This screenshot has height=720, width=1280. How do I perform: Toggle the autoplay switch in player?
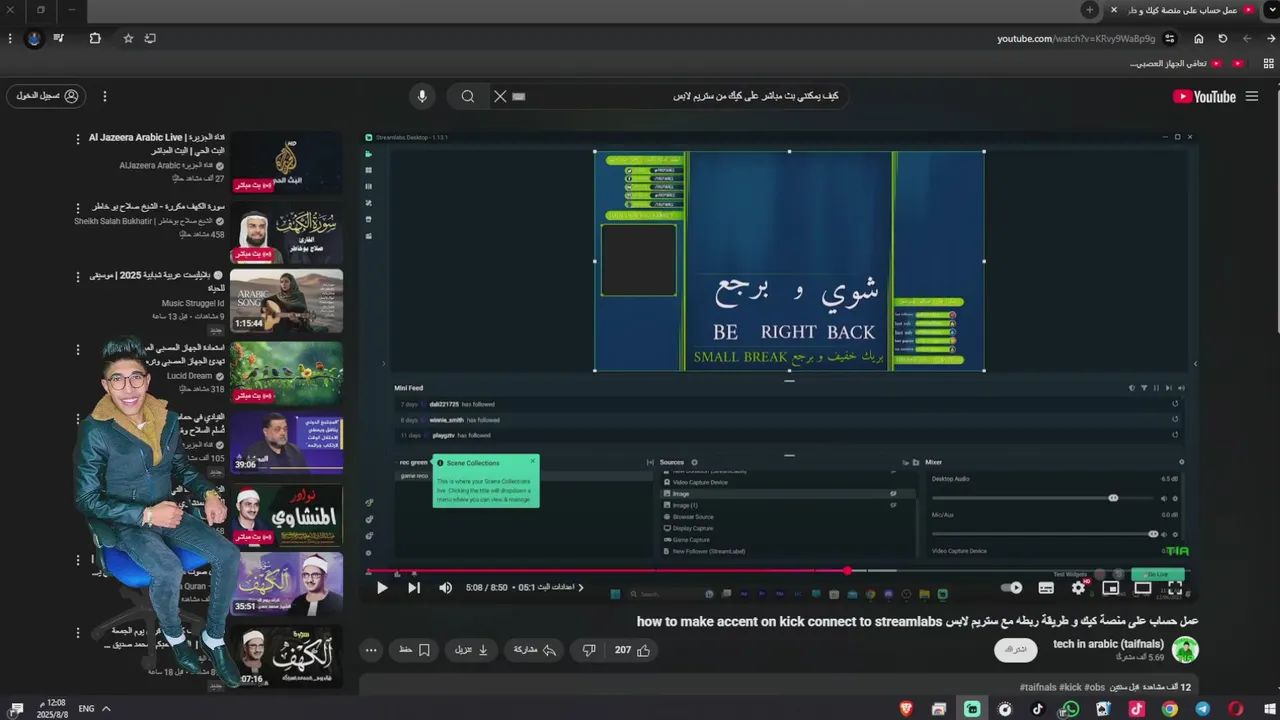tap(1013, 588)
